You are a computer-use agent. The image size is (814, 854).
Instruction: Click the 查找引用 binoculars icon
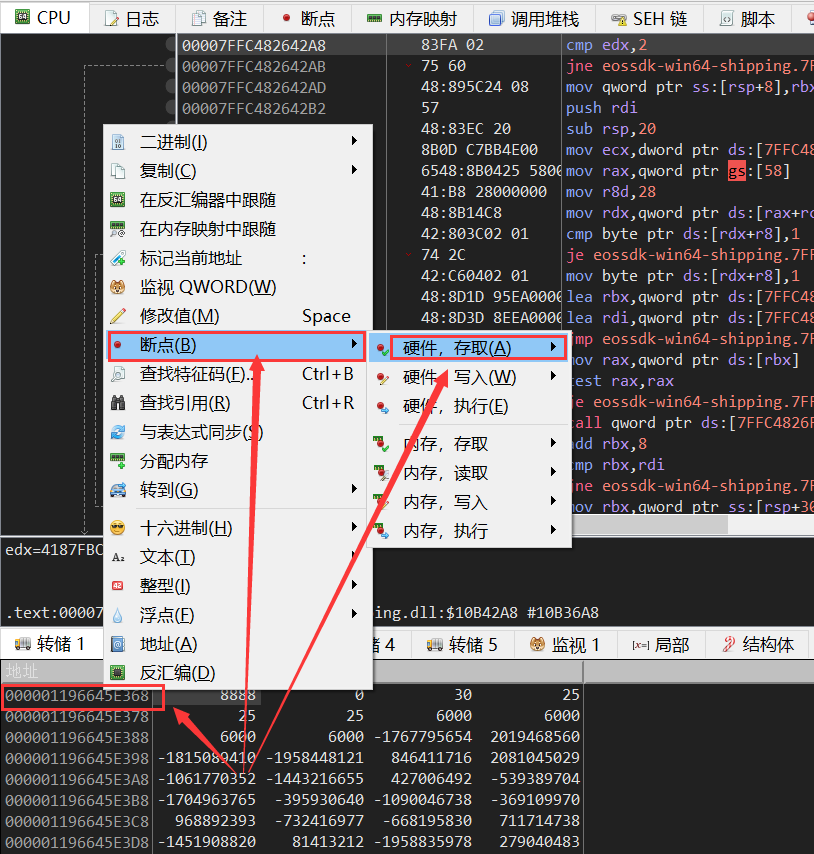coord(118,403)
